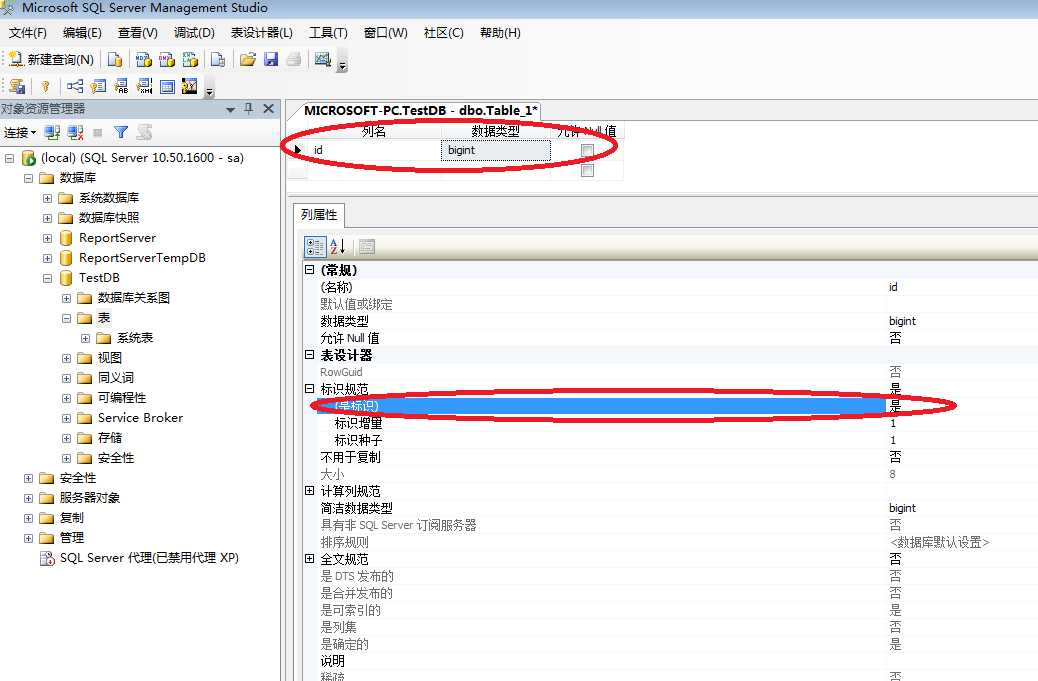Click the id column name cell
1038x681 pixels.
coord(374,150)
